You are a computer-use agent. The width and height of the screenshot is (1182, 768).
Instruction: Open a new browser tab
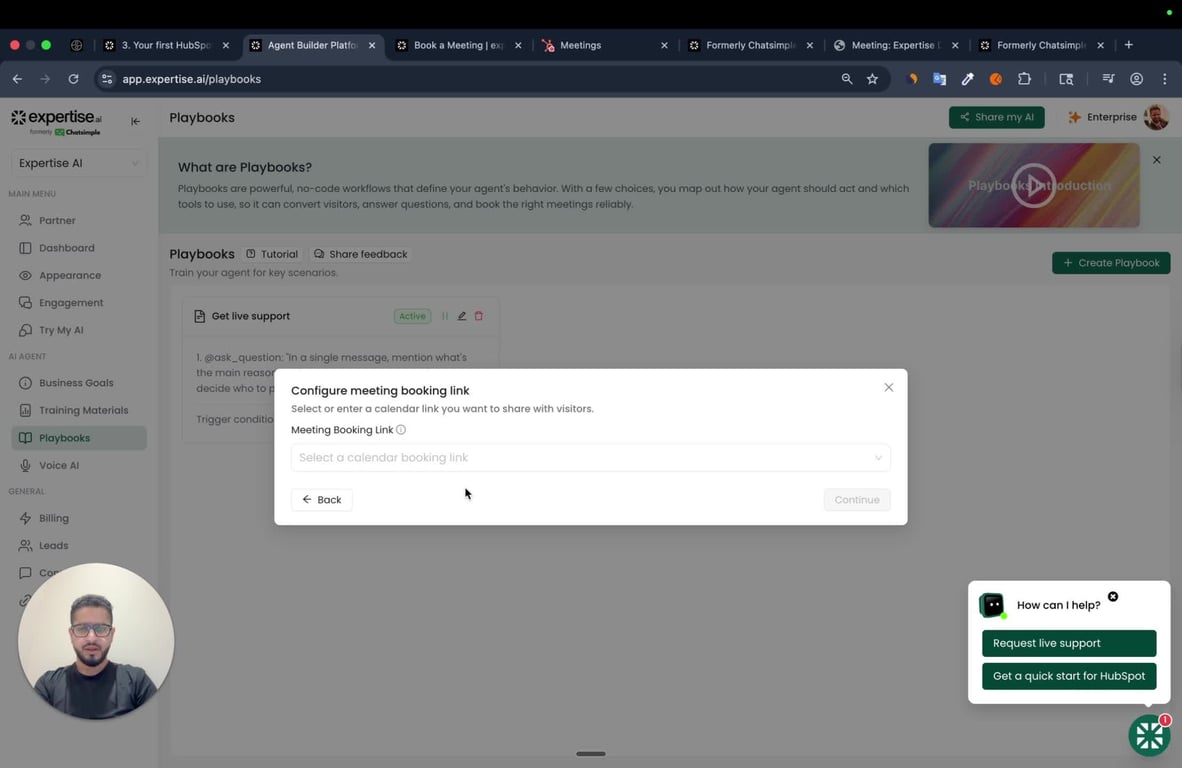click(x=1128, y=45)
